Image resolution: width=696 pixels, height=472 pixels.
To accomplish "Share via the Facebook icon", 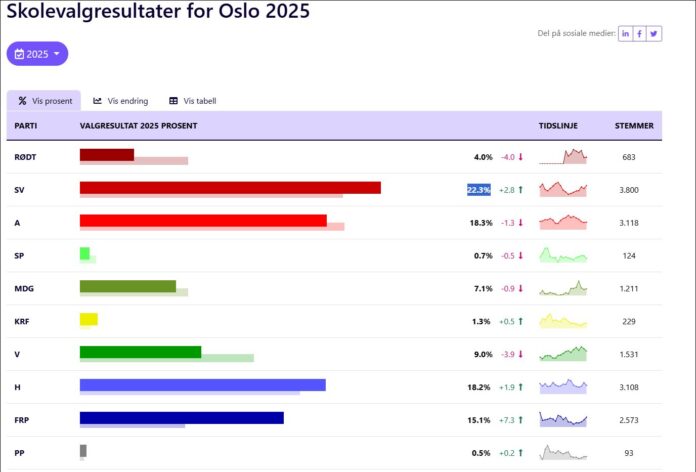I will pyautogui.click(x=639, y=34).
